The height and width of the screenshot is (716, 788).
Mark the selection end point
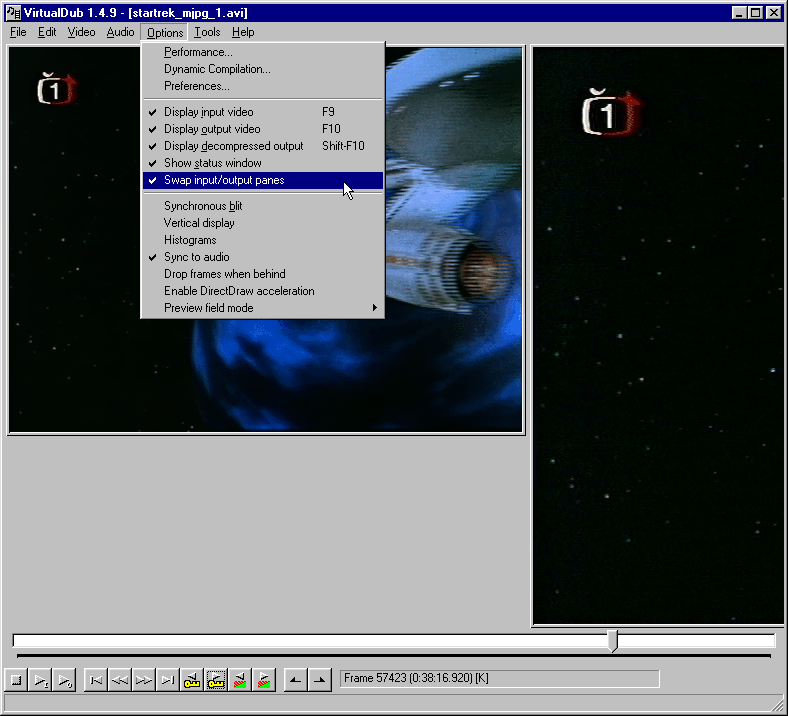(x=320, y=680)
